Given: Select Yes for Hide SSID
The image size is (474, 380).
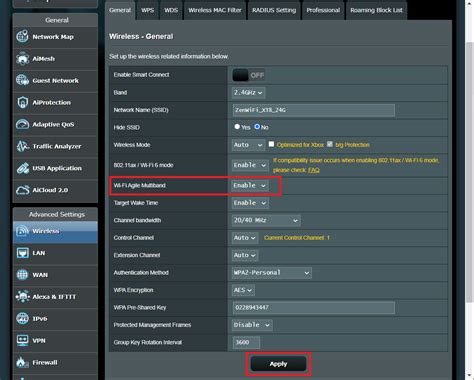Looking at the screenshot, I should coord(237,127).
